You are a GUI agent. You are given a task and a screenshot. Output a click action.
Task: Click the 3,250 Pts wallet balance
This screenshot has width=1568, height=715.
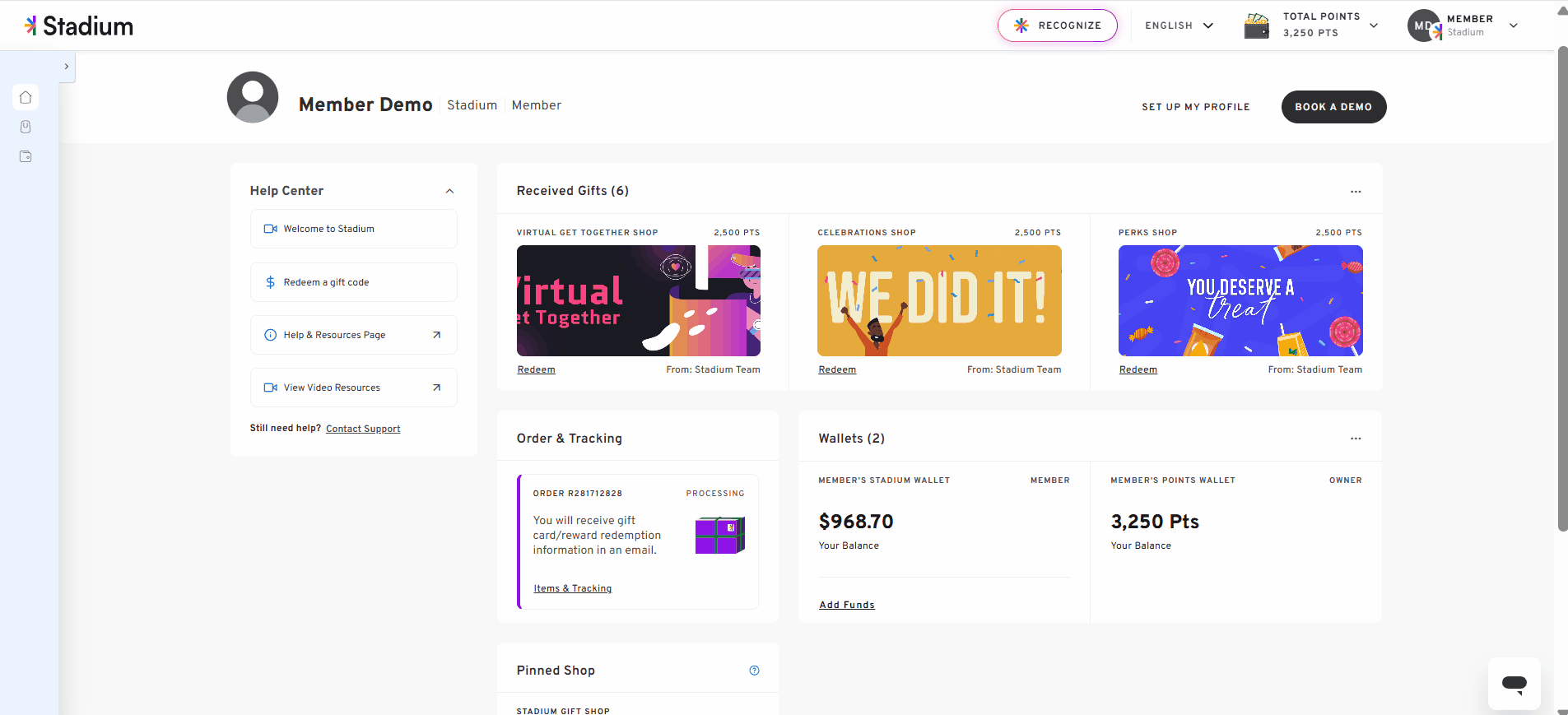tap(1155, 522)
